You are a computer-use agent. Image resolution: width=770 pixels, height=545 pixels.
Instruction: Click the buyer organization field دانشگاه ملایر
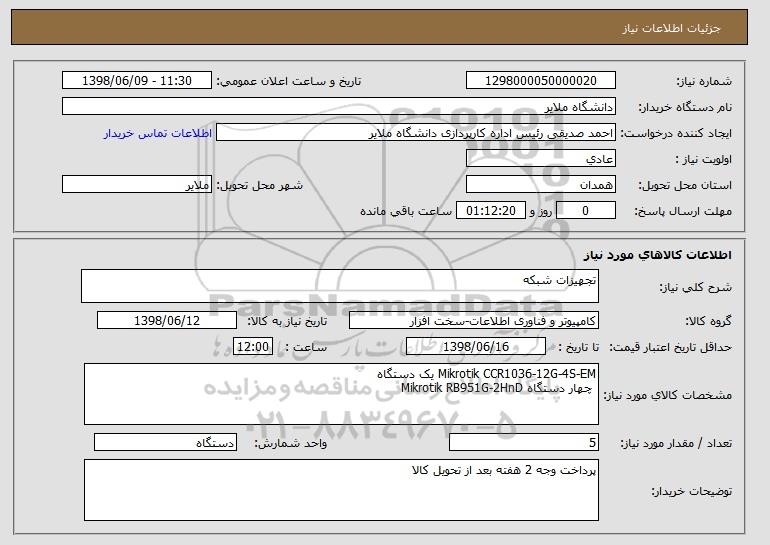[x=339, y=107]
